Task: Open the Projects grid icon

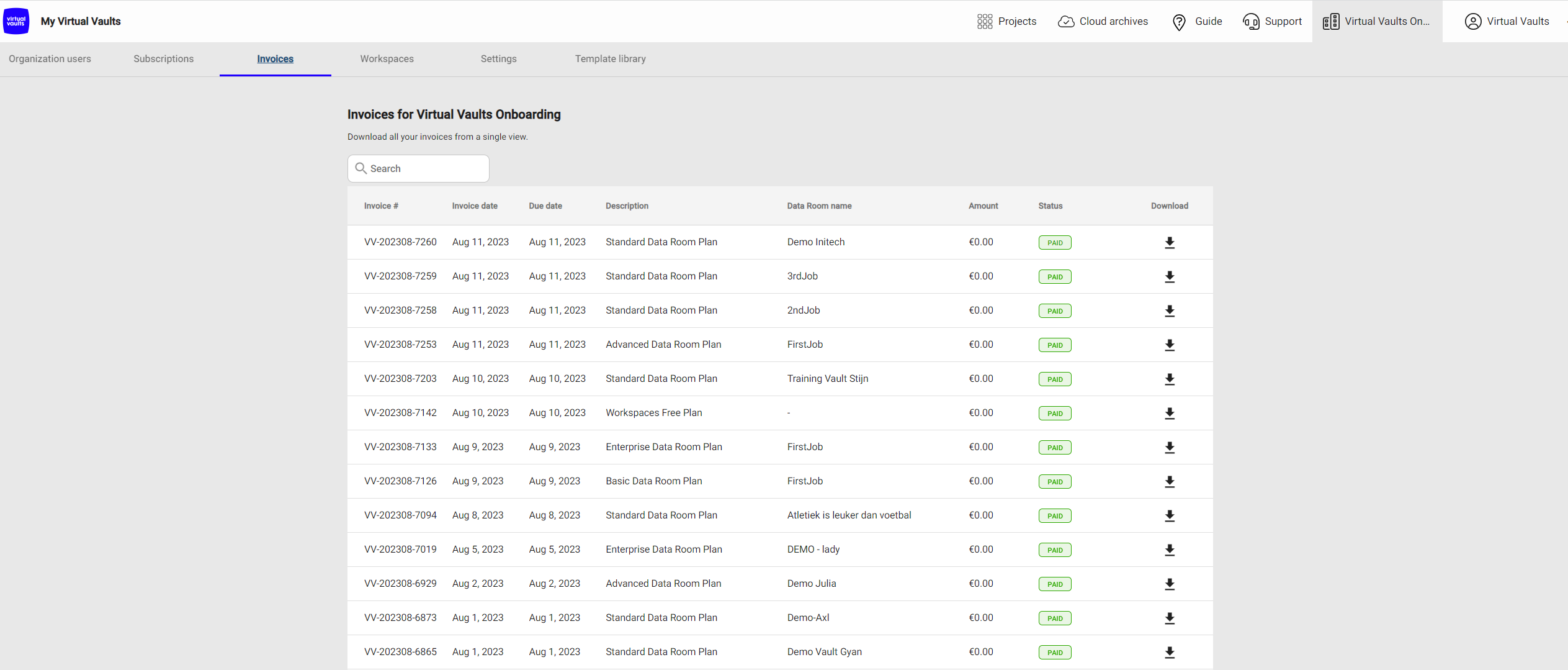Action: tap(985, 22)
